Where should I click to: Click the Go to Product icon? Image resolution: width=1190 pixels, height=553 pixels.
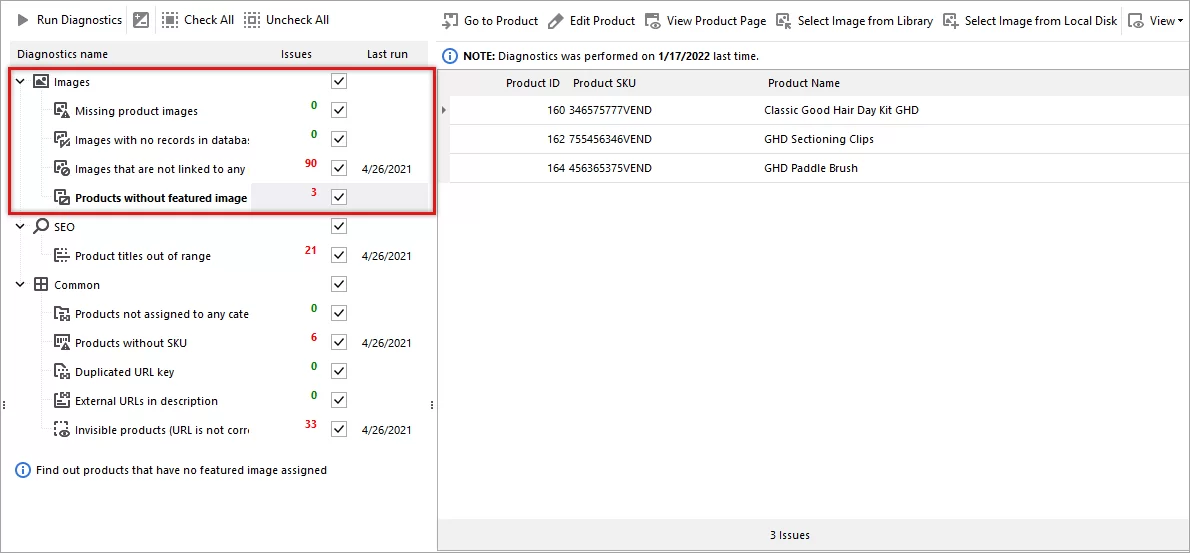(x=450, y=21)
